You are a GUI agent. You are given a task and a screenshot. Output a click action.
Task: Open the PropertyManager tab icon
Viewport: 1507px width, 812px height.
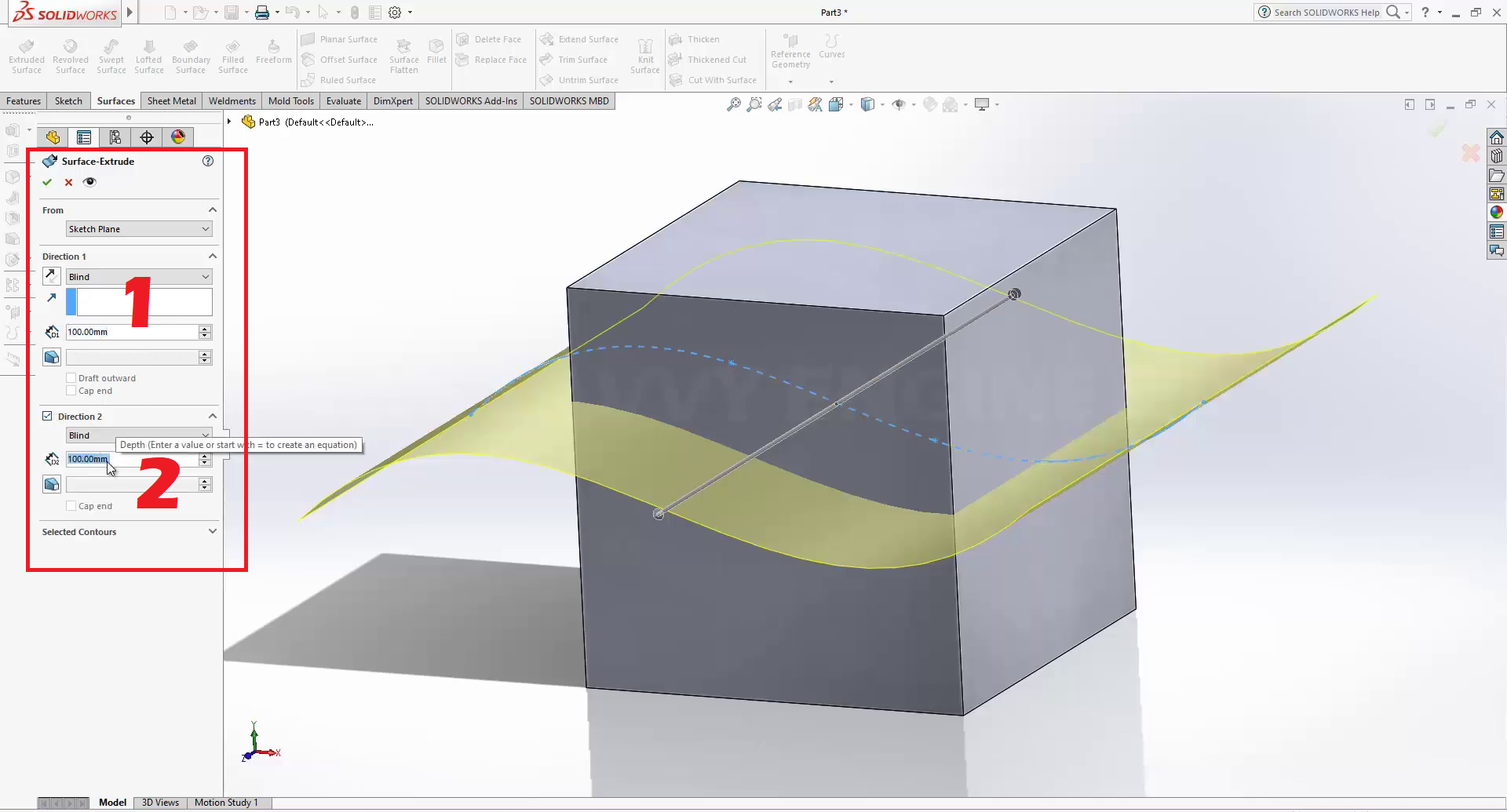pos(84,137)
